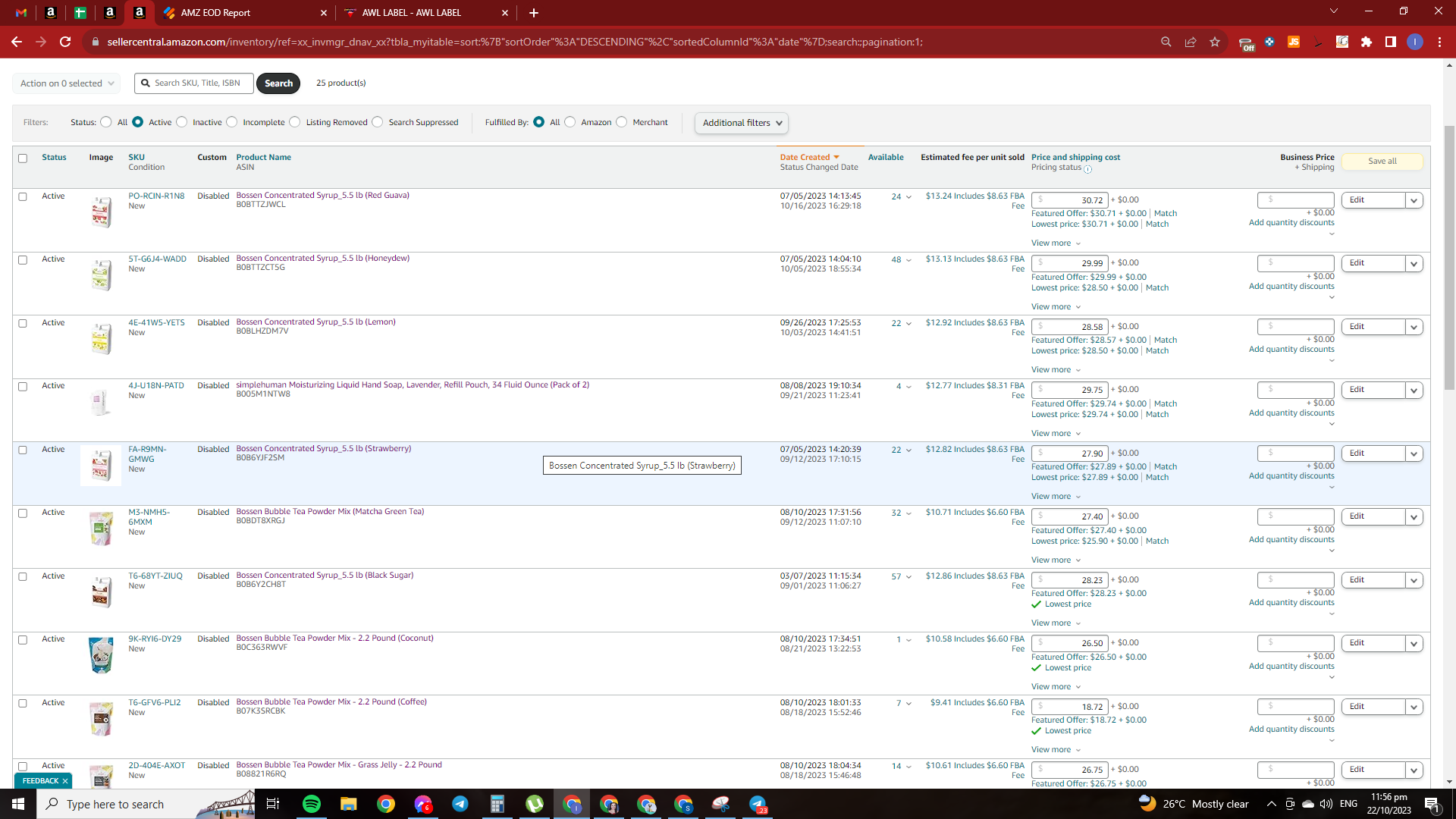Open the browser extensions puzzle icon
The height and width of the screenshot is (819, 1456).
pos(1367,42)
